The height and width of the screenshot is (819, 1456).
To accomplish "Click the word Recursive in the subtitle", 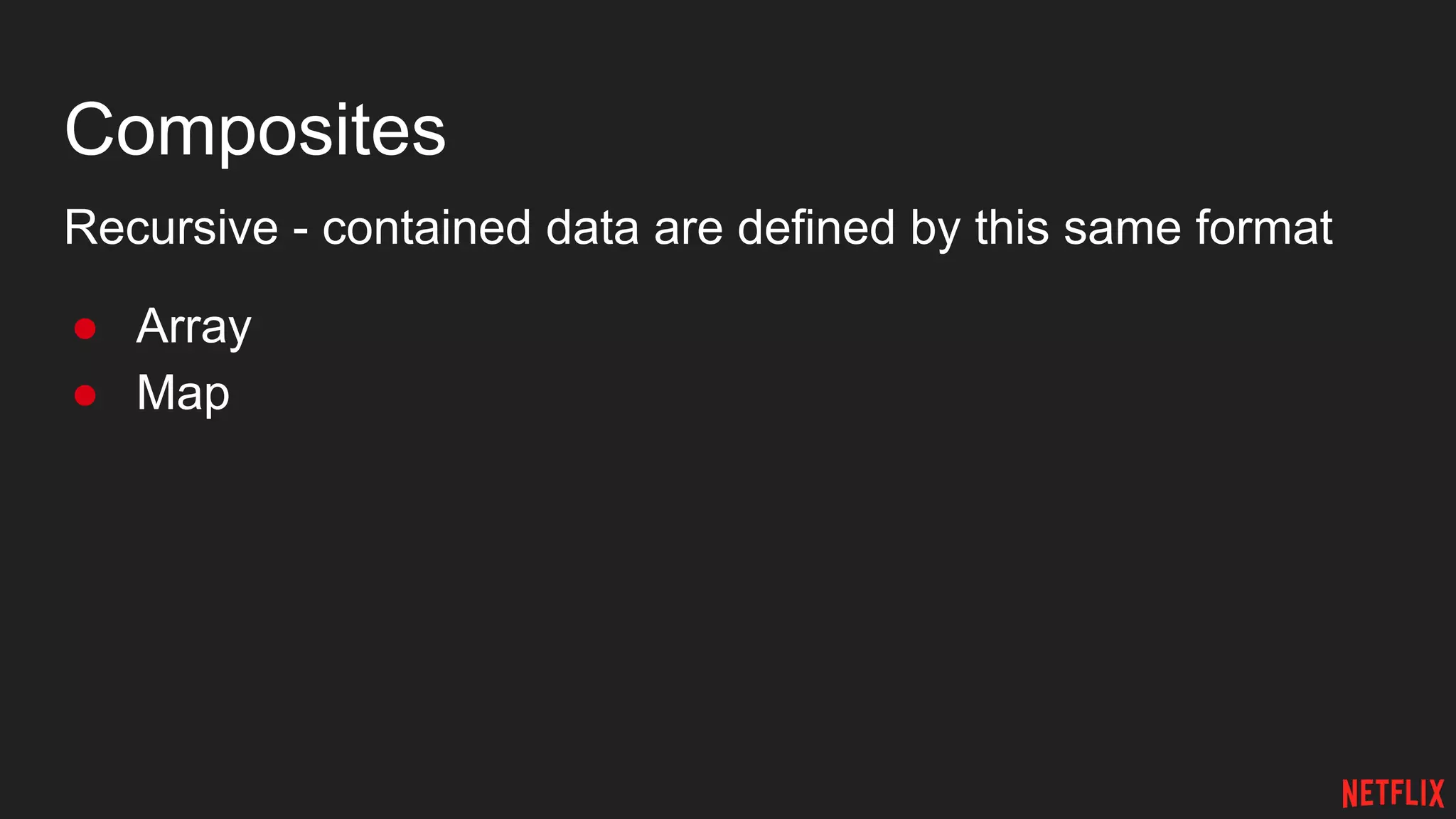I will pos(171,228).
